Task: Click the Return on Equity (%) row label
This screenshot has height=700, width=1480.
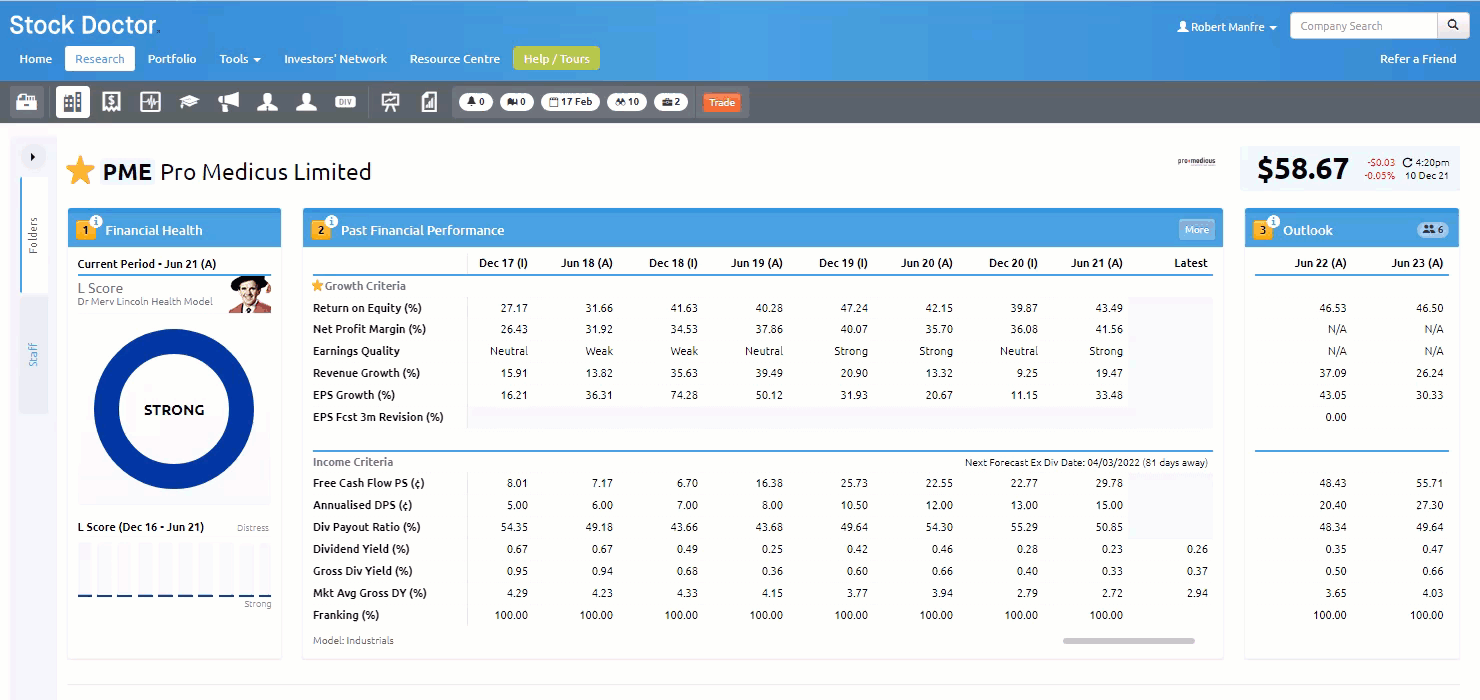Action: point(367,308)
